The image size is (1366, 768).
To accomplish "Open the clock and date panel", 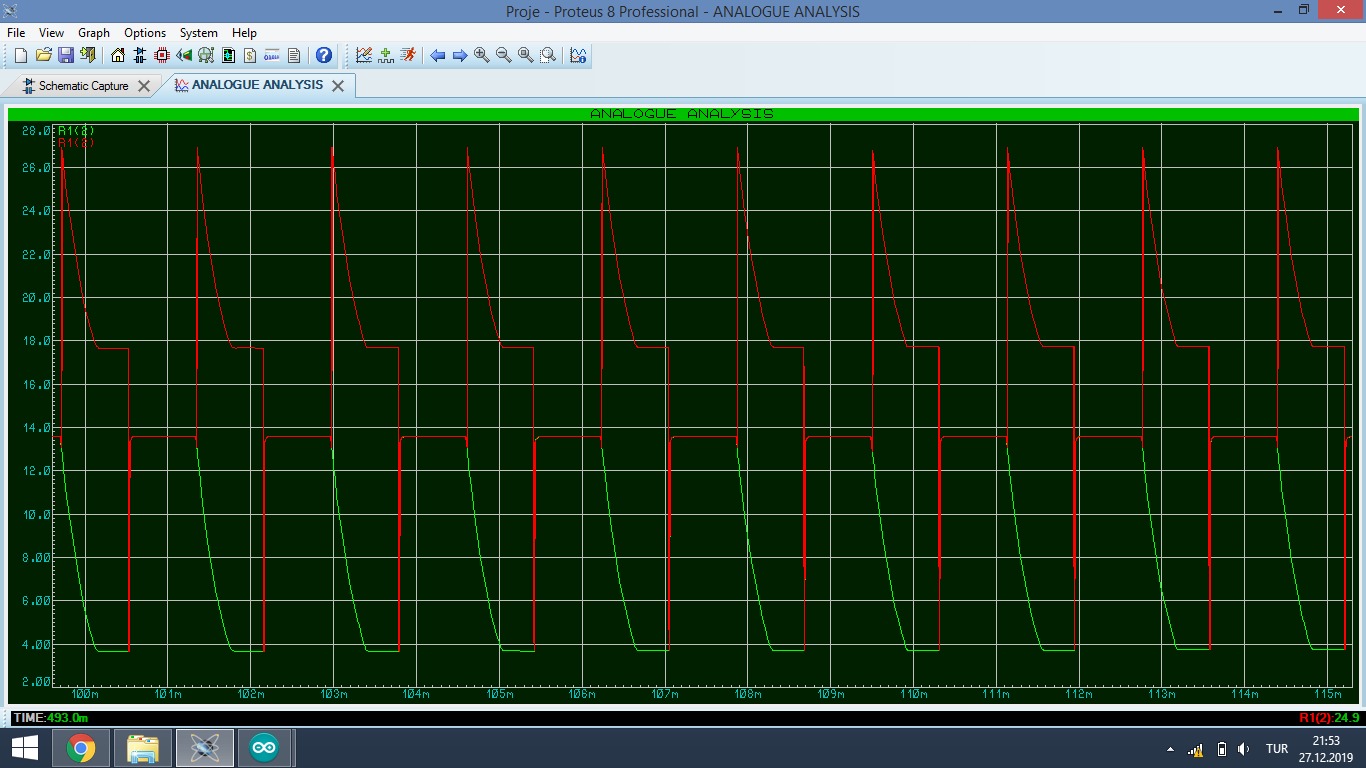I will click(1326, 748).
